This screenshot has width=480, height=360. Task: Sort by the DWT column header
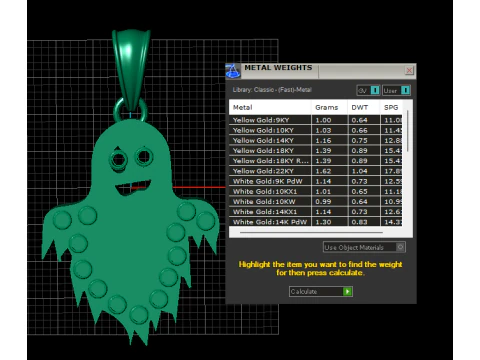[x=364, y=107]
